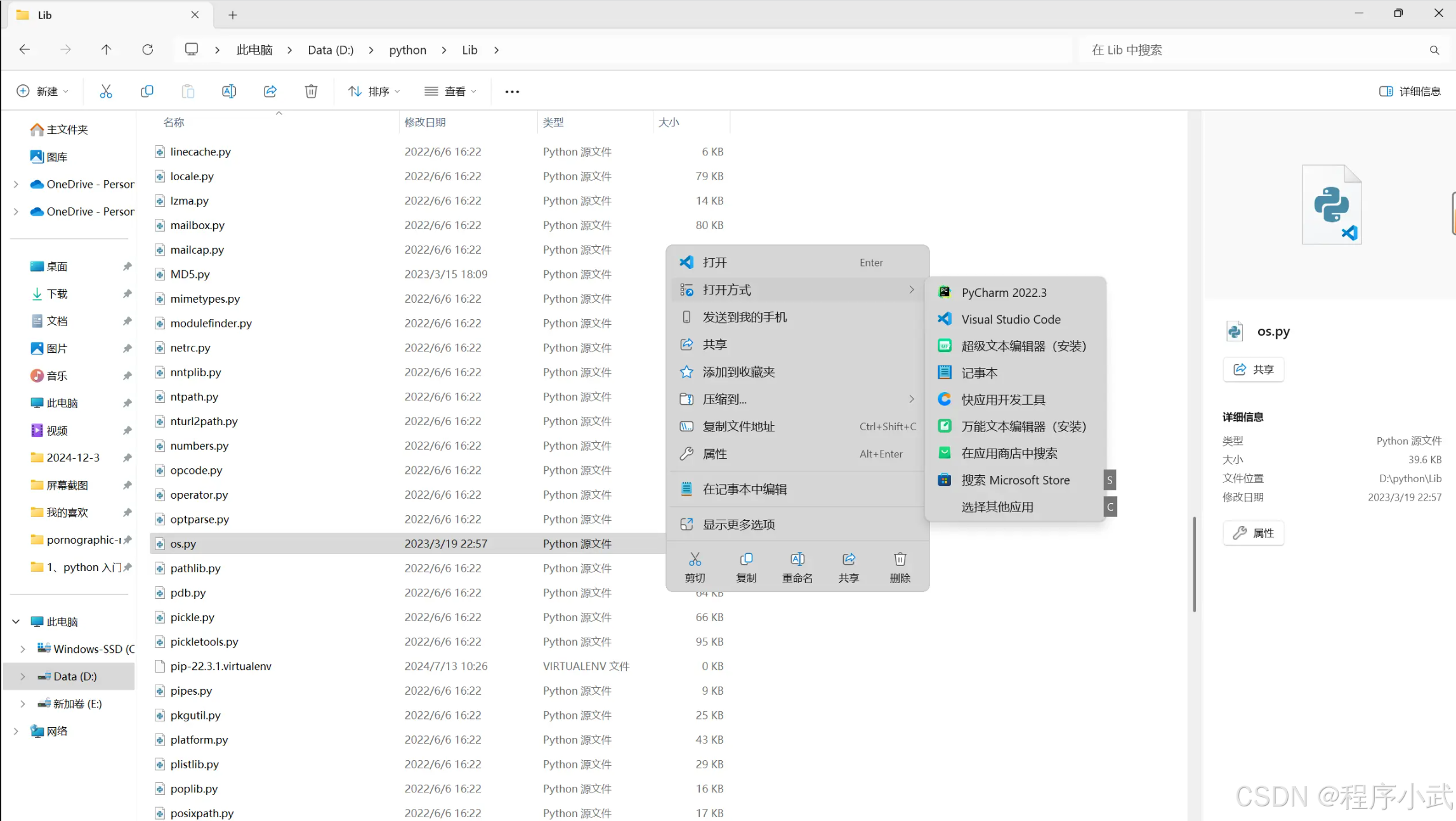Toggle the 详细信息 details pane button
The width and height of the screenshot is (1456, 821).
[1410, 91]
